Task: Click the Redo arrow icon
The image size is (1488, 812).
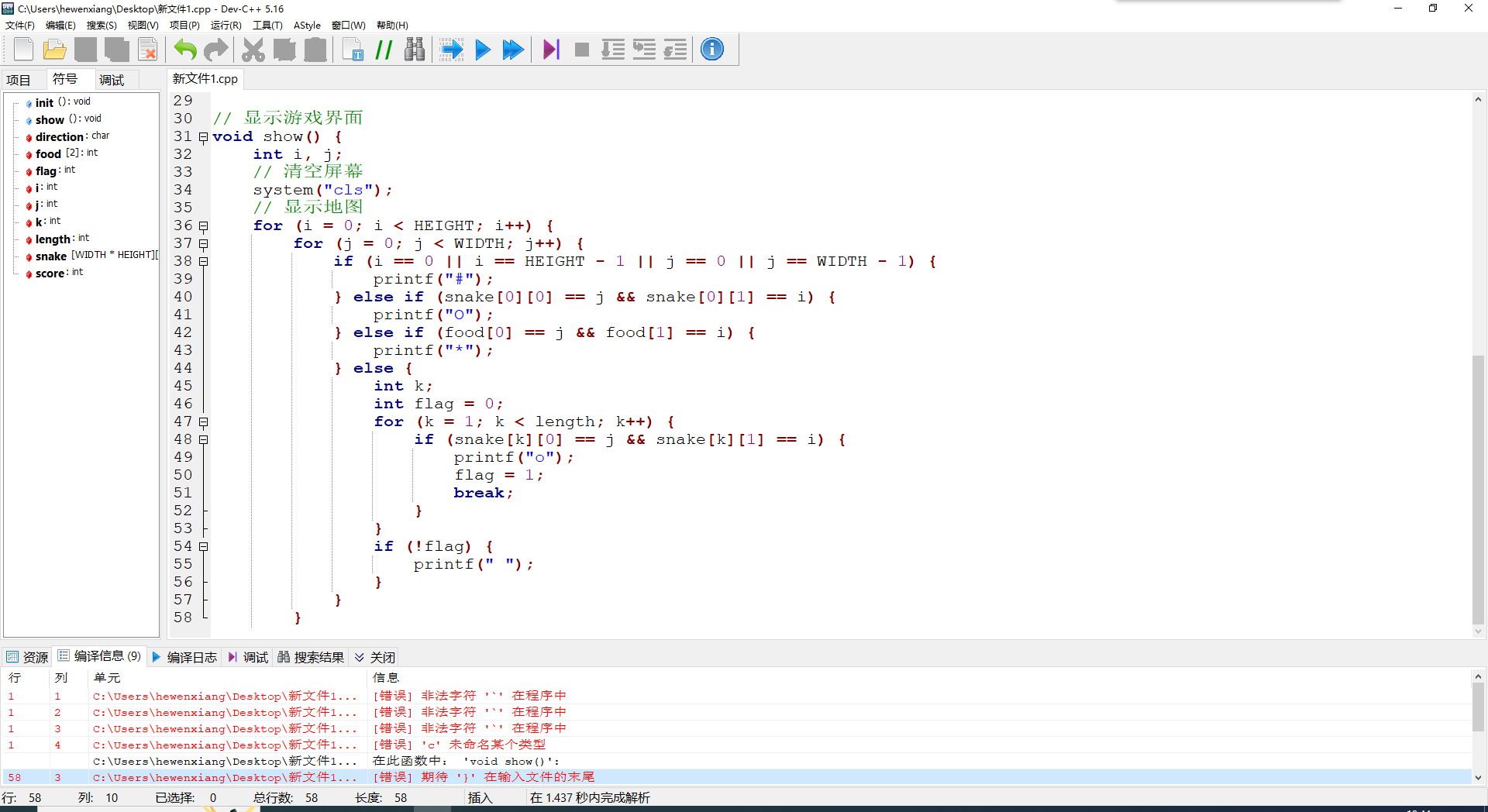Action: 215,50
